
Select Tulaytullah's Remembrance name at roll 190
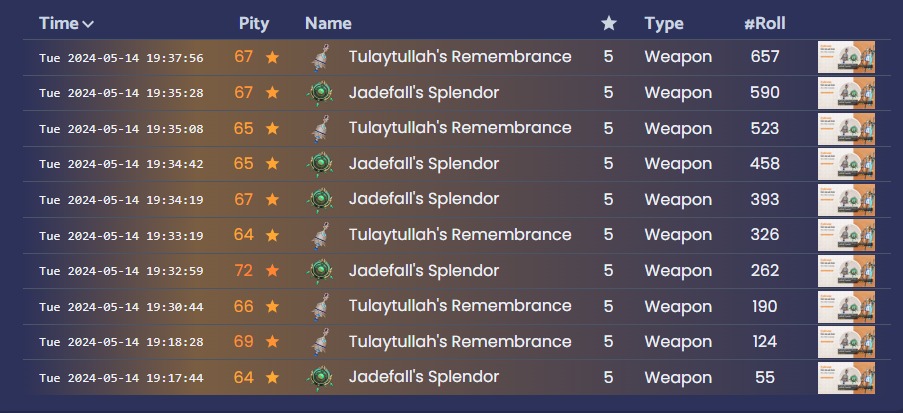tap(460, 306)
